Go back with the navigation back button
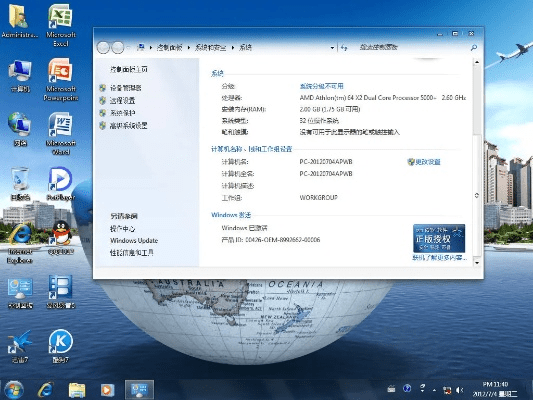Viewport: 533px width, 400px height. pos(103,48)
